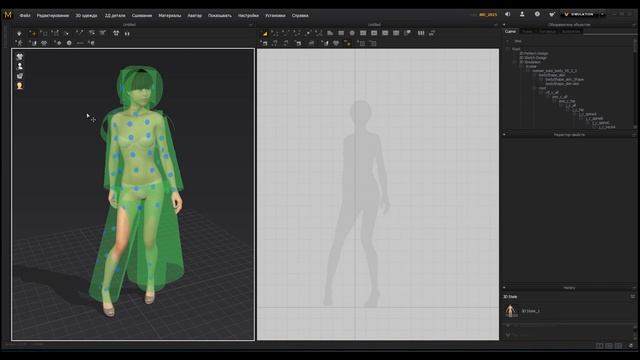Select 2D Pattern Design tree item
This screenshot has height=360, width=640.
pos(534,53)
